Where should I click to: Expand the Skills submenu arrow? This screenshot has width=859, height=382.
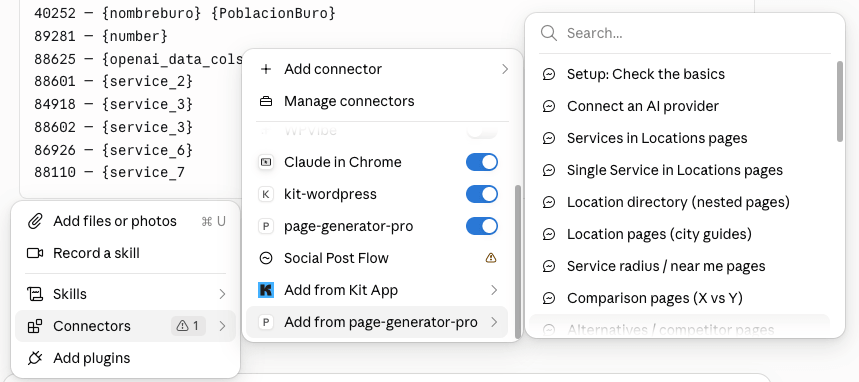(x=222, y=294)
